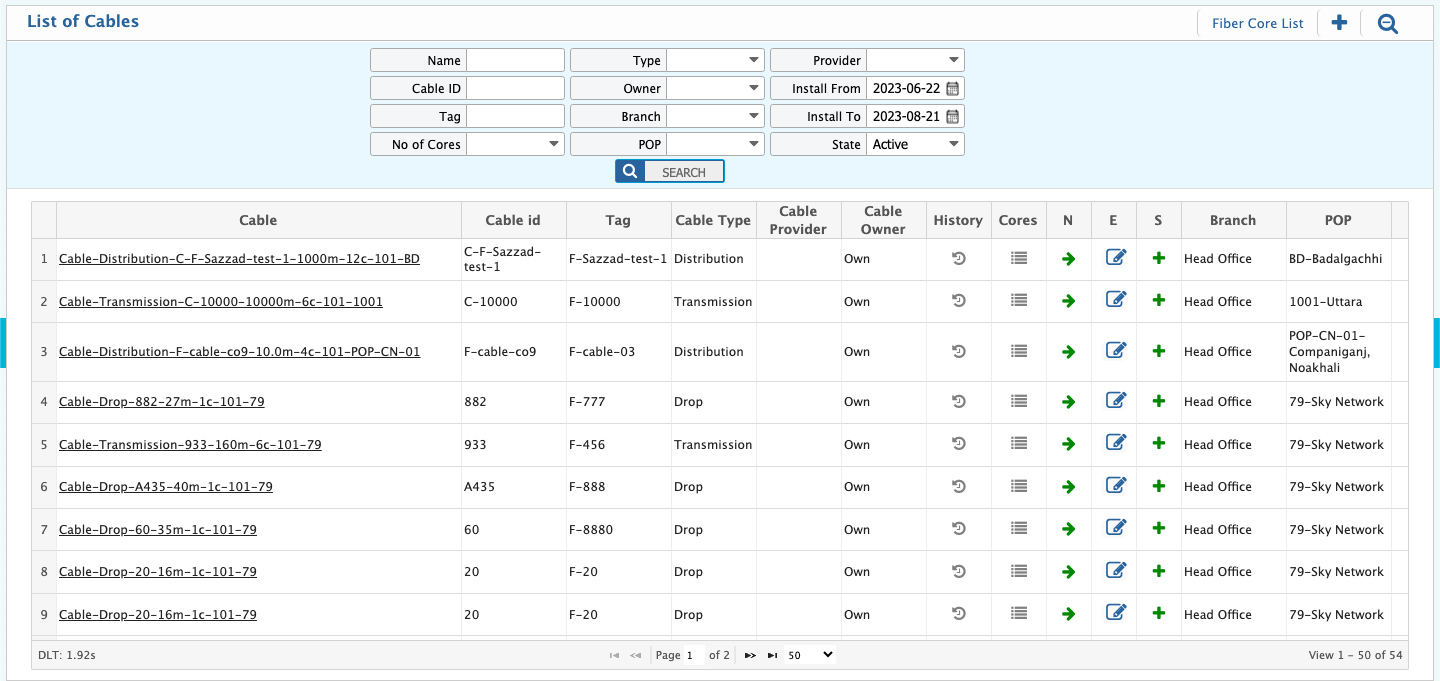The height and width of the screenshot is (681, 1440).
Task: Go to next page of results
Action: (750, 655)
